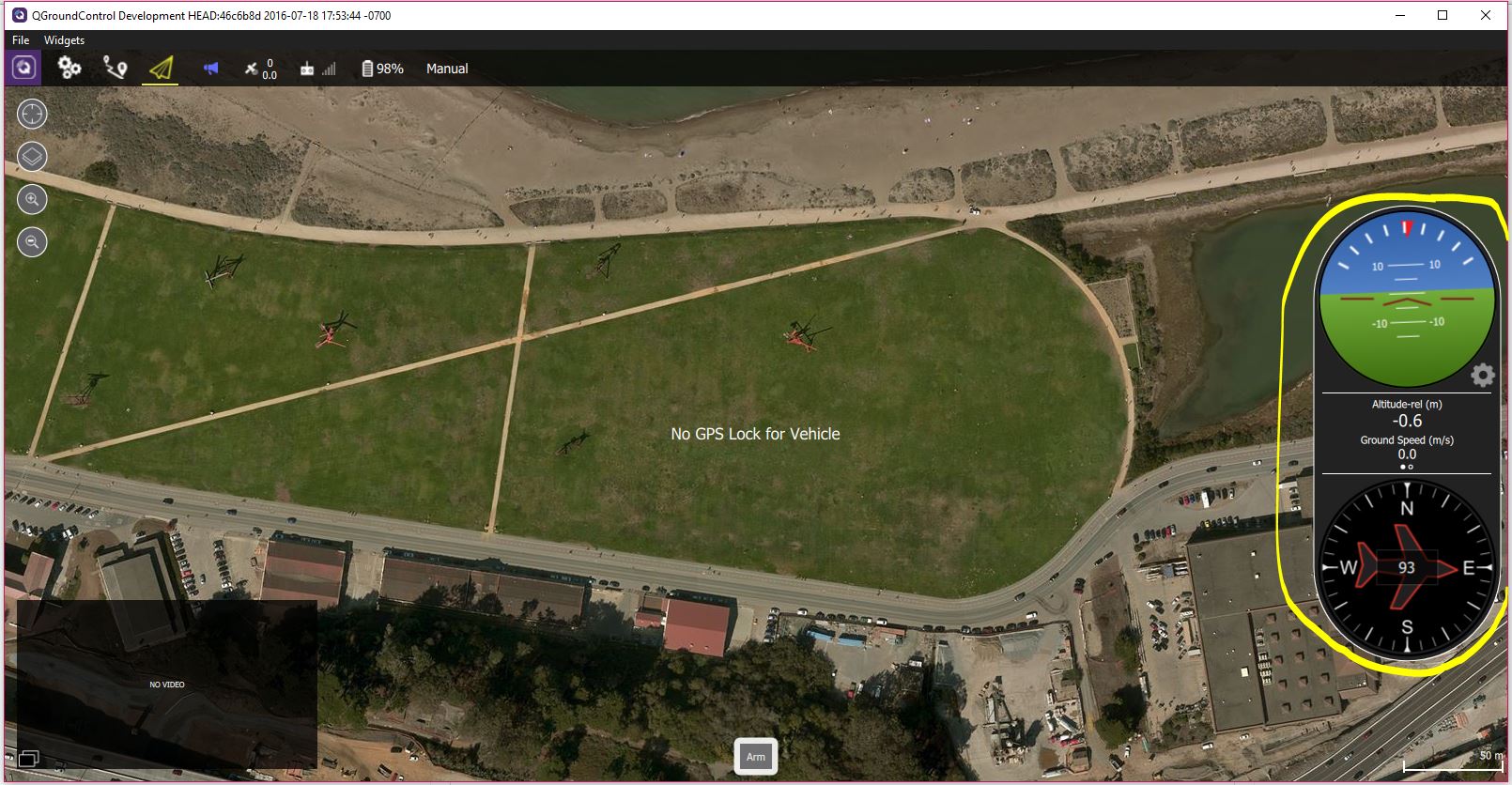Open the QGroundControl application settings icon
This screenshot has width=1512, height=785.
click(24, 68)
